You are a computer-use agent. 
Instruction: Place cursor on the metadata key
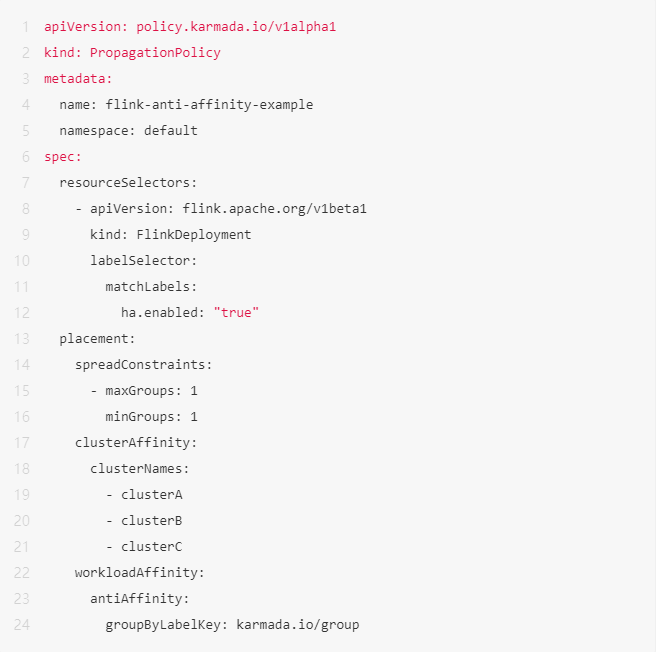(78, 78)
